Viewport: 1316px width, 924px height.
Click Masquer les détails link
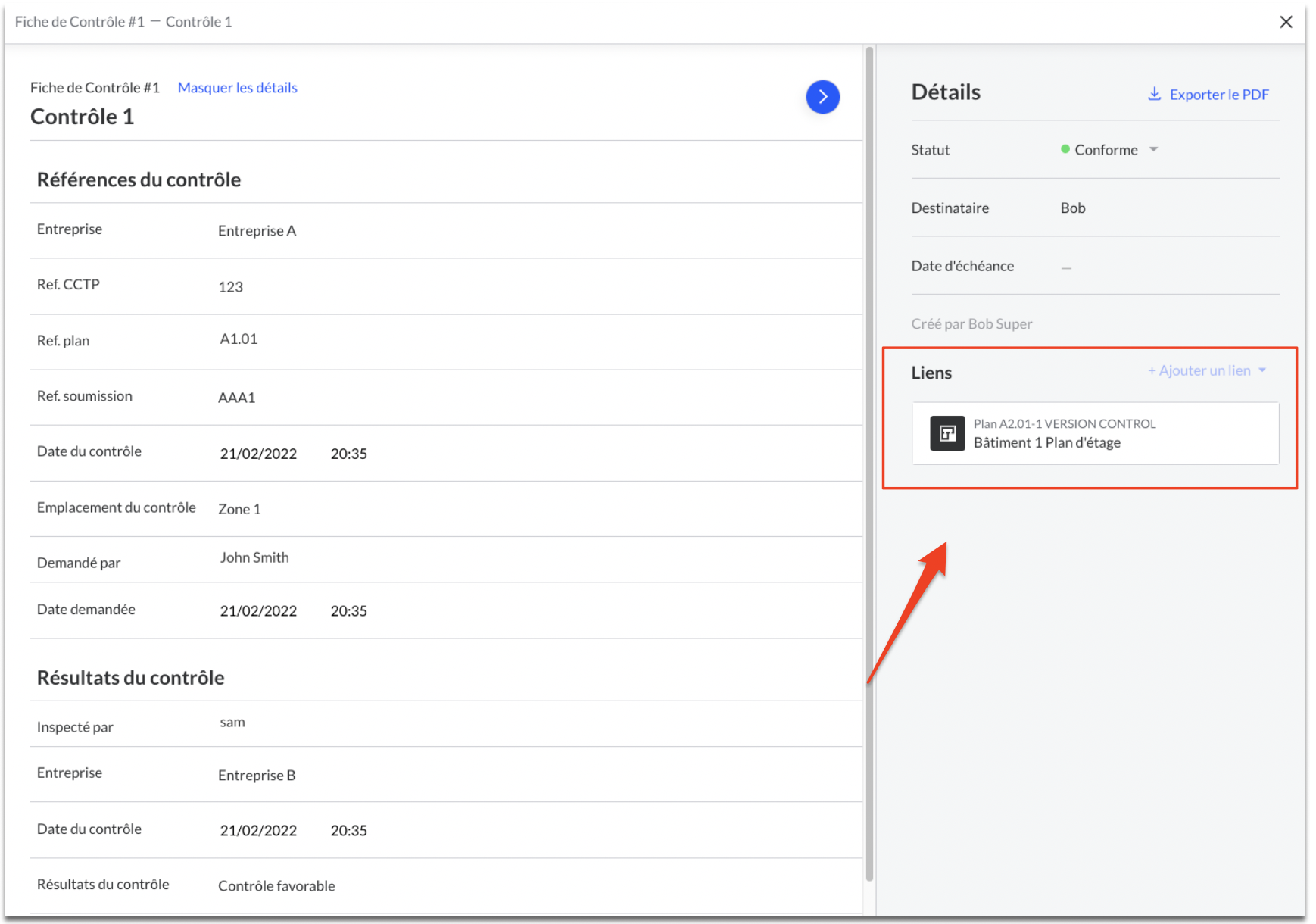click(x=237, y=88)
